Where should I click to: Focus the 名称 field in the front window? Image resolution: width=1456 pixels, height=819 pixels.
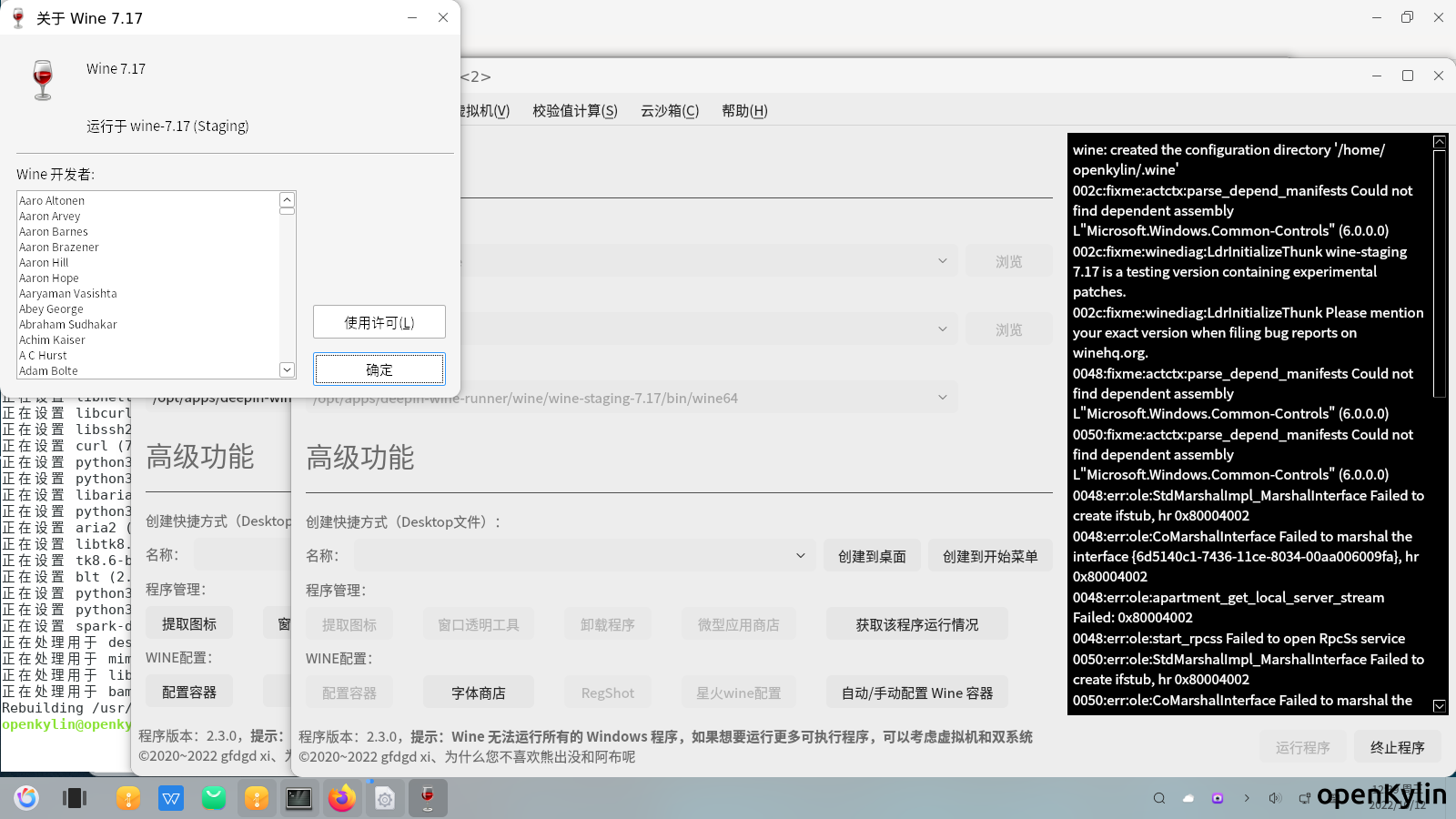[585, 555]
